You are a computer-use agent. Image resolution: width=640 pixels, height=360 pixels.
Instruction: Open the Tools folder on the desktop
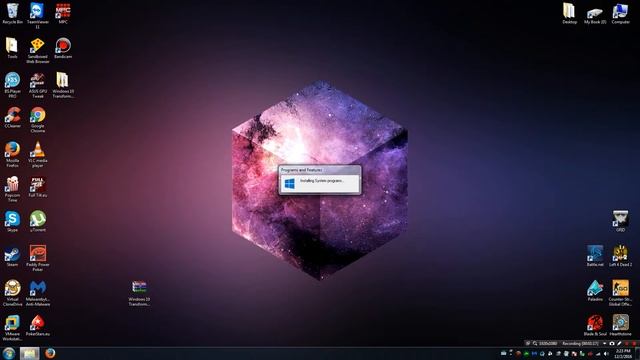12,48
